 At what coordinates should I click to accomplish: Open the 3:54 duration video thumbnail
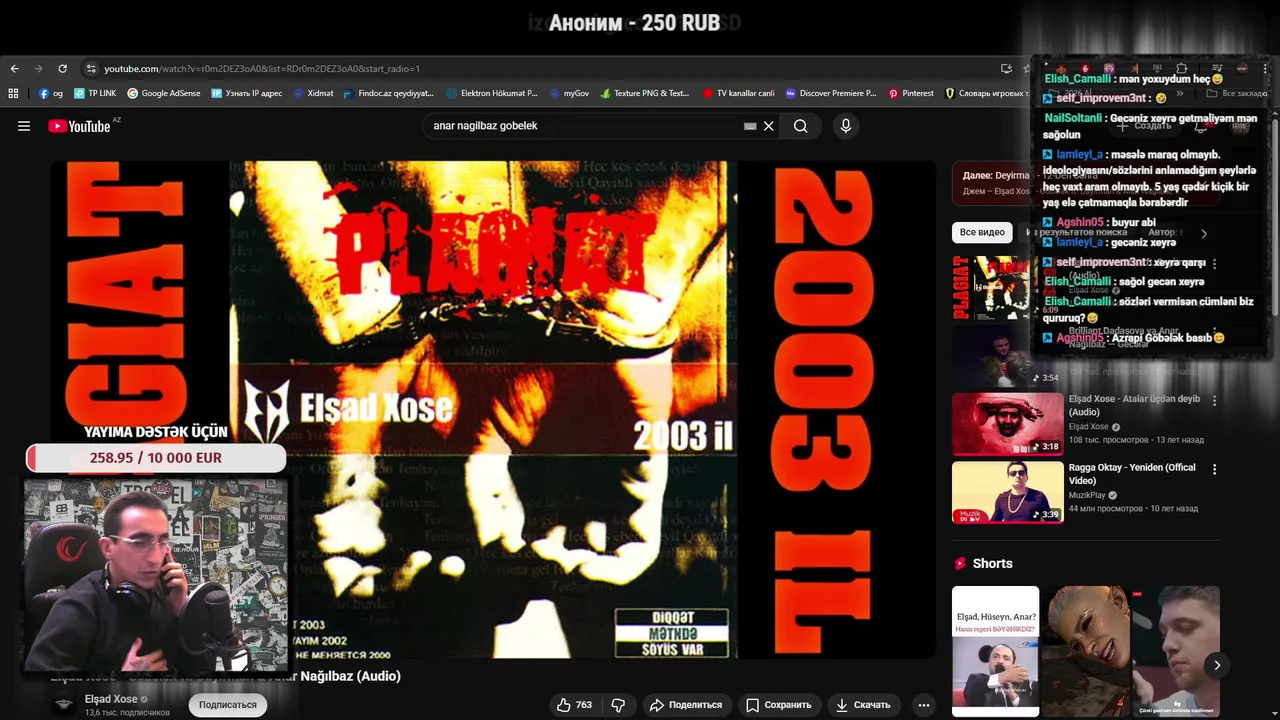point(1008,357)
